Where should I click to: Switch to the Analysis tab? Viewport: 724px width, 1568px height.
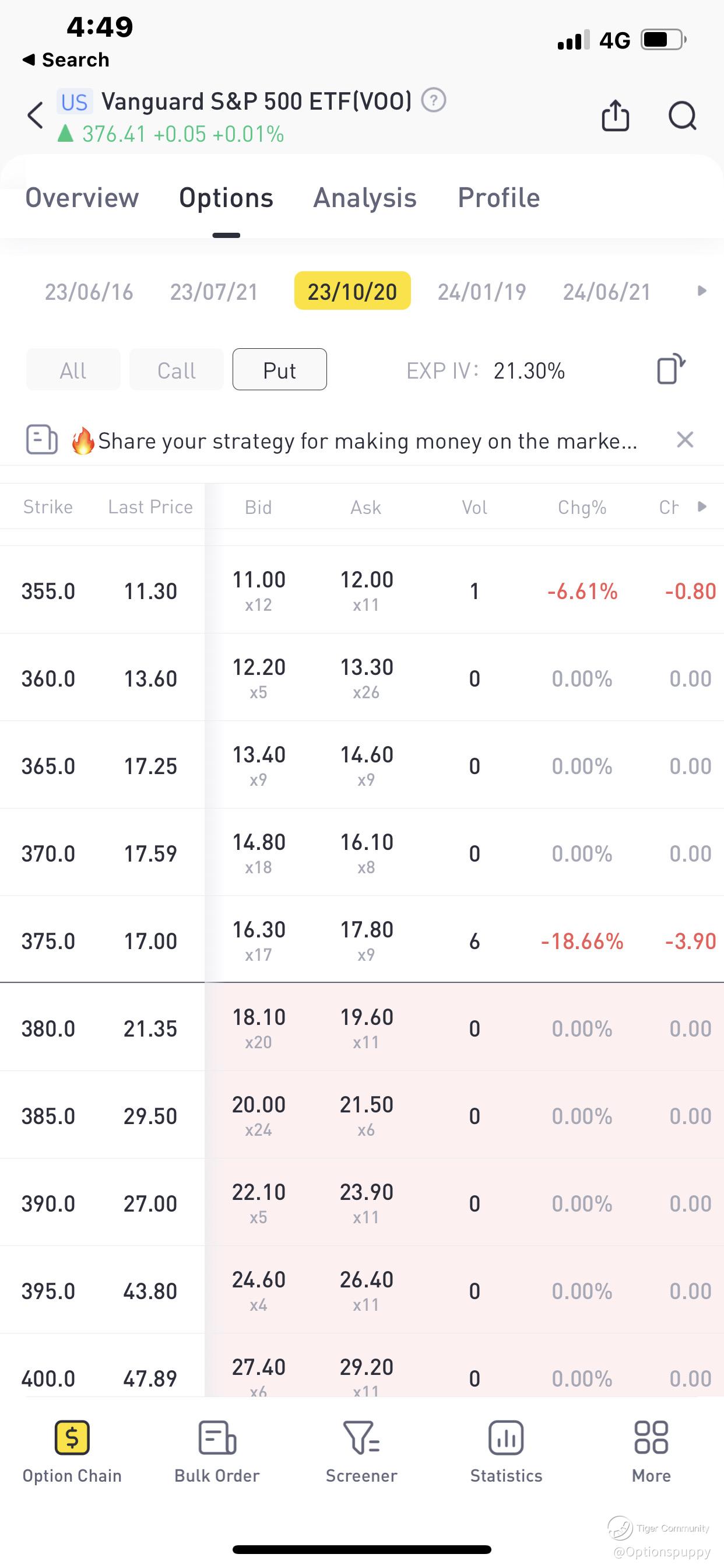365,198
